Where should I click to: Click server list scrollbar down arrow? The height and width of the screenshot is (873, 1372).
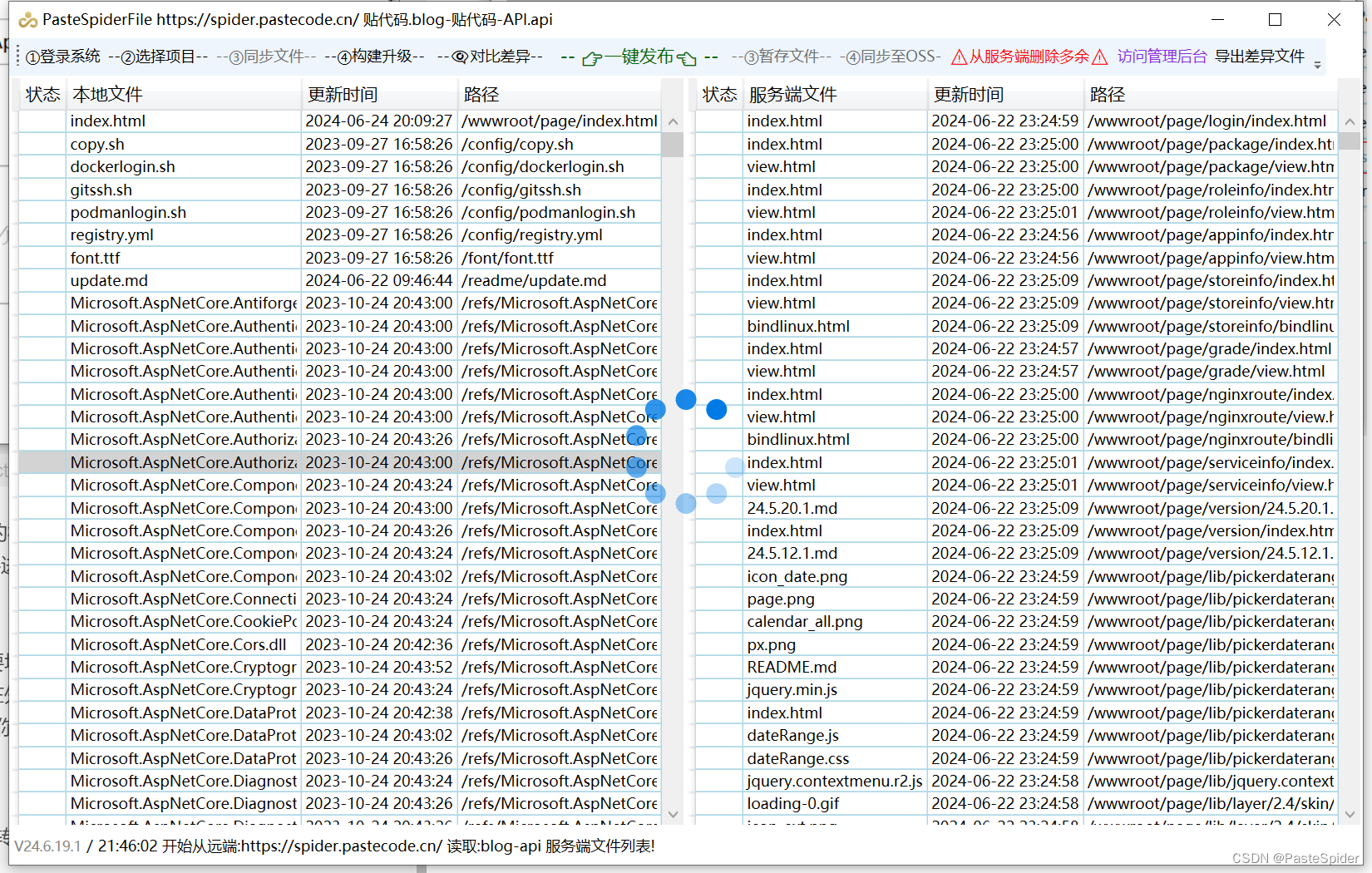click(1350, 814)
